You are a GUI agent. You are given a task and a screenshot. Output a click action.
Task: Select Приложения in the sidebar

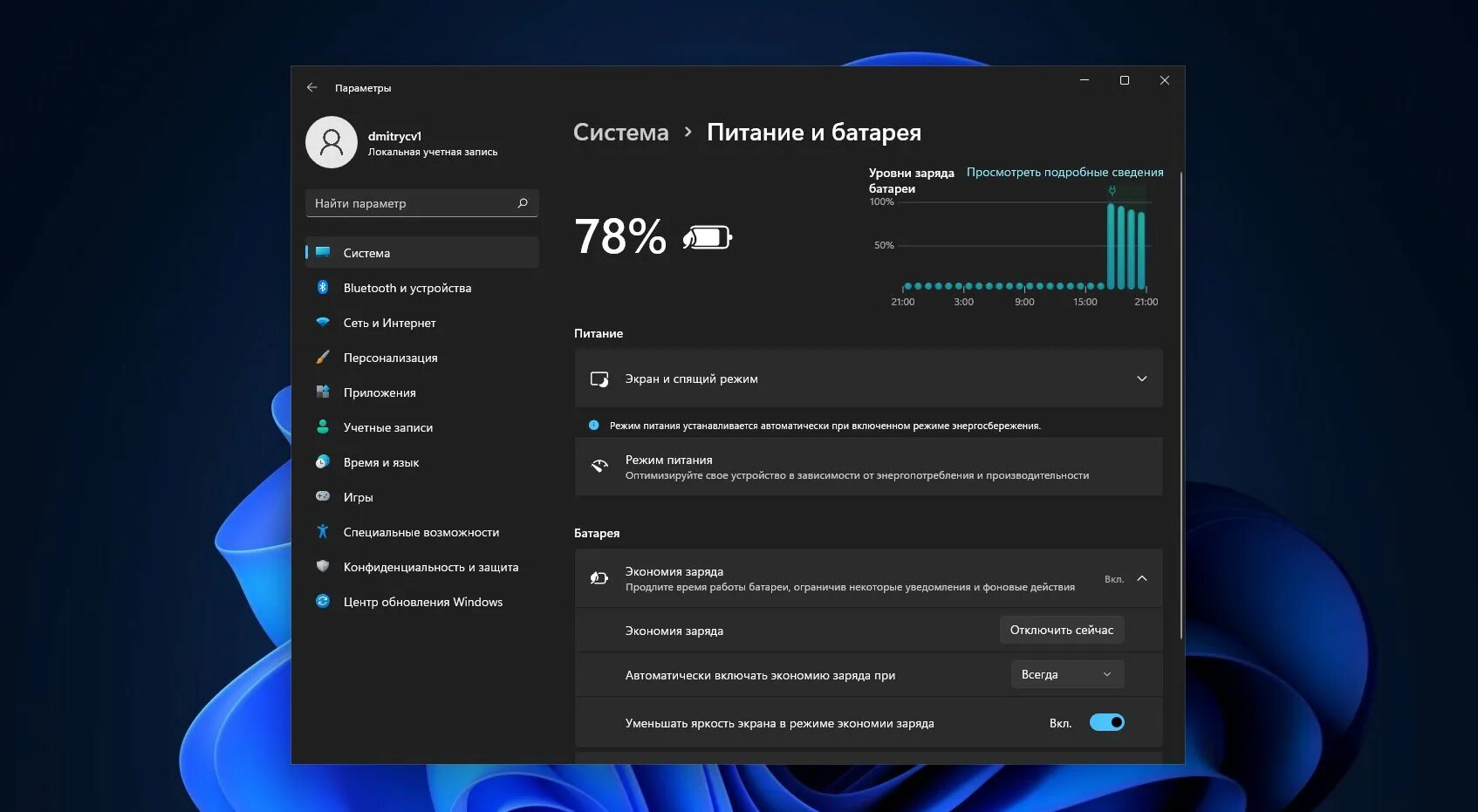click(x=422, y=392)
